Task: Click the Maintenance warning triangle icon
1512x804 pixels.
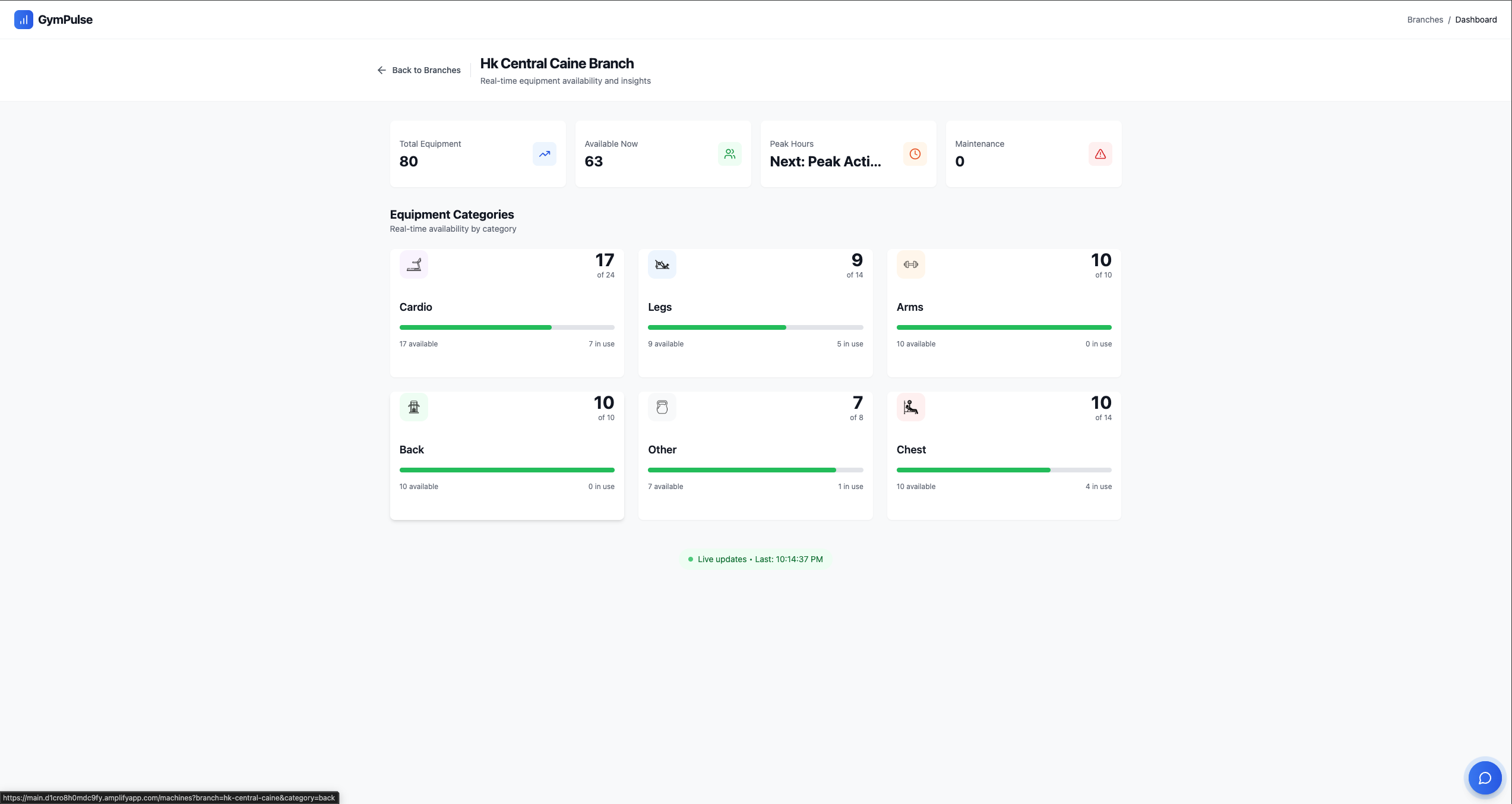Action: click(1100, 154)
